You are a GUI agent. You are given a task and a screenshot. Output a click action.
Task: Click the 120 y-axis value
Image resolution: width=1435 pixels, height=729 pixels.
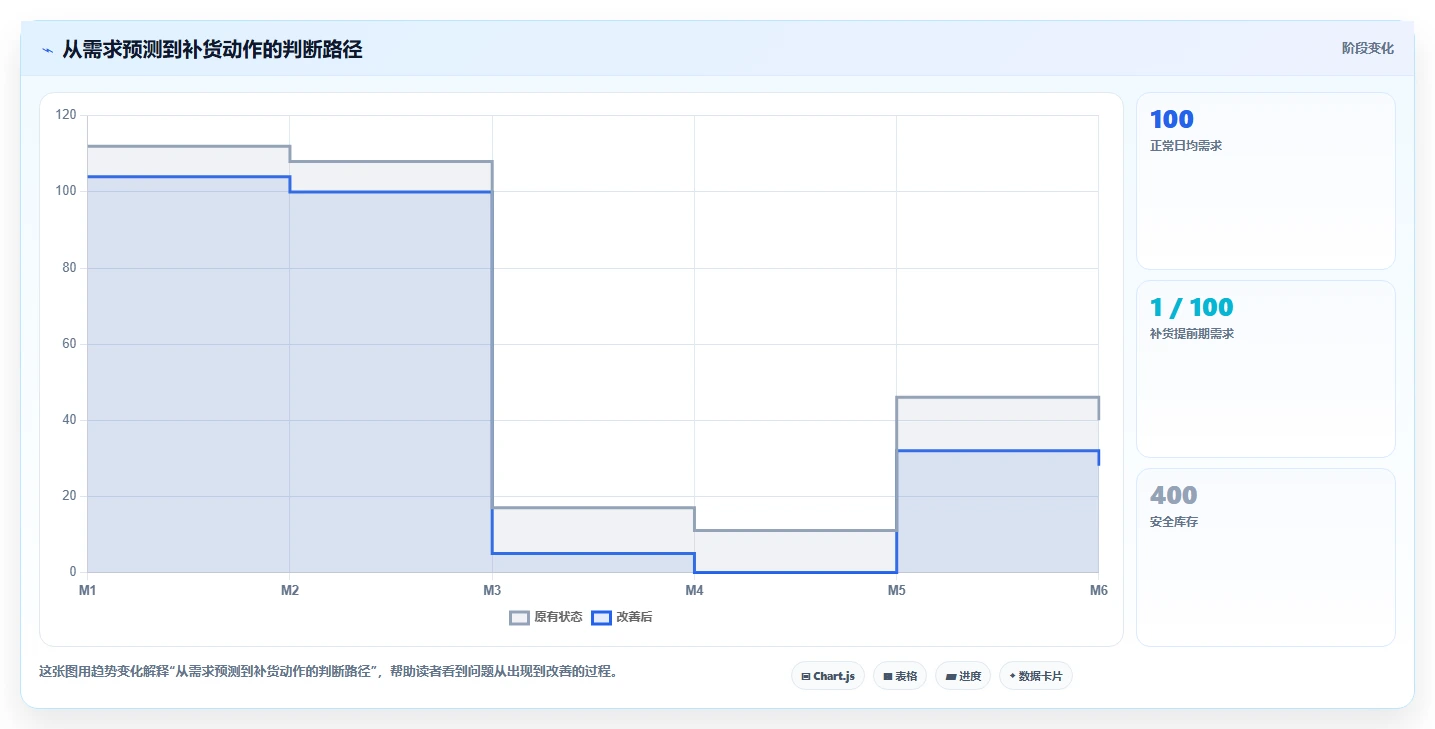[66, 115]
